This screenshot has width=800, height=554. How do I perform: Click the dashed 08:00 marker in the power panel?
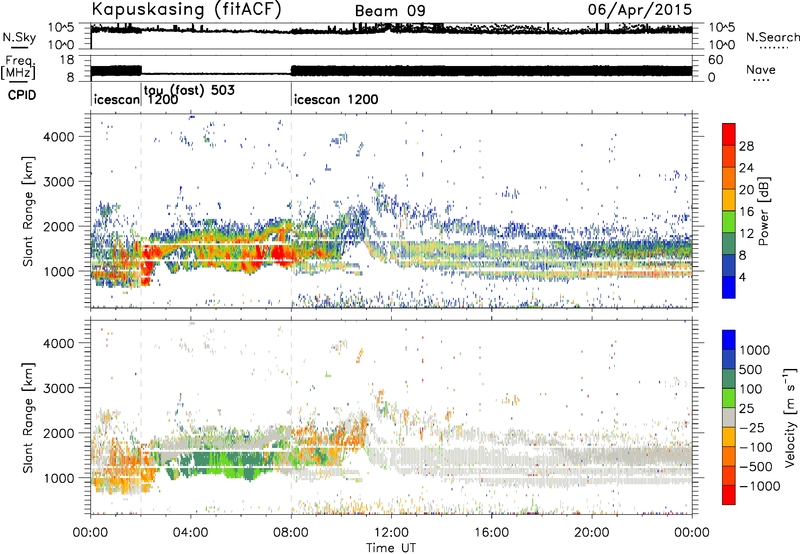pyautogui.click(x=291, y=211)
